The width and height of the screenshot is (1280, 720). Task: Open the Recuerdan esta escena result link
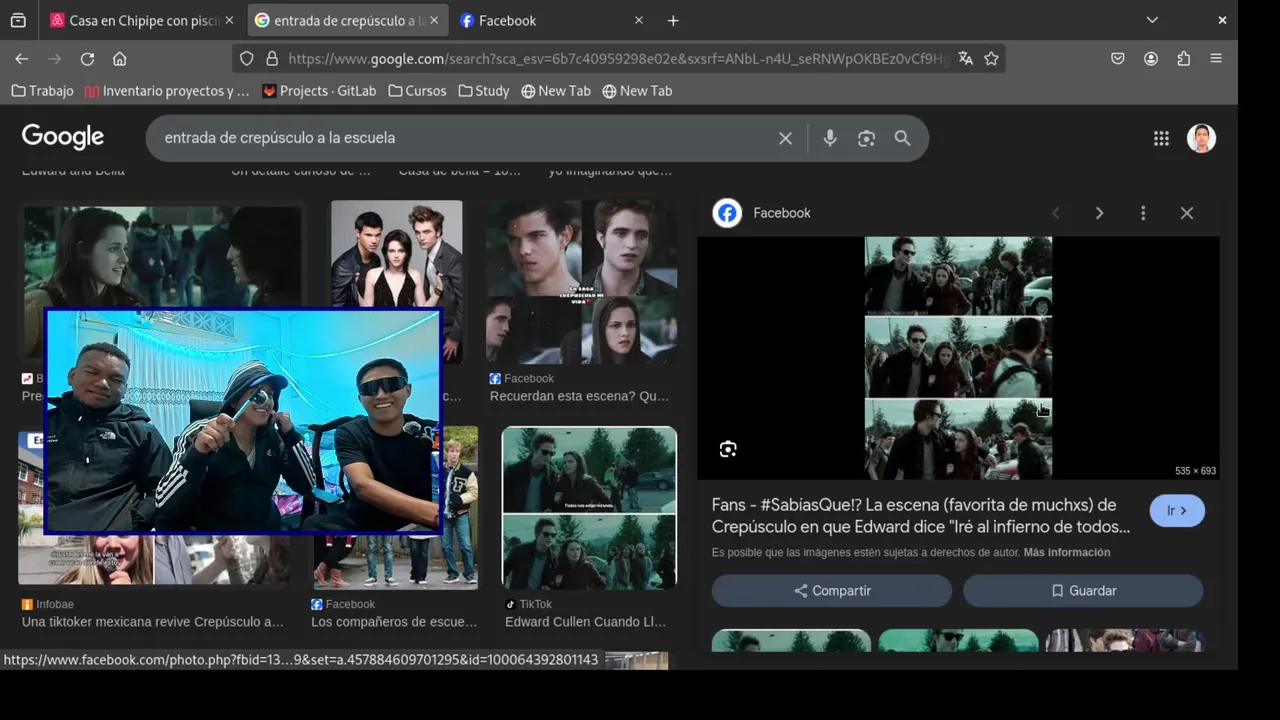(579, 396)
